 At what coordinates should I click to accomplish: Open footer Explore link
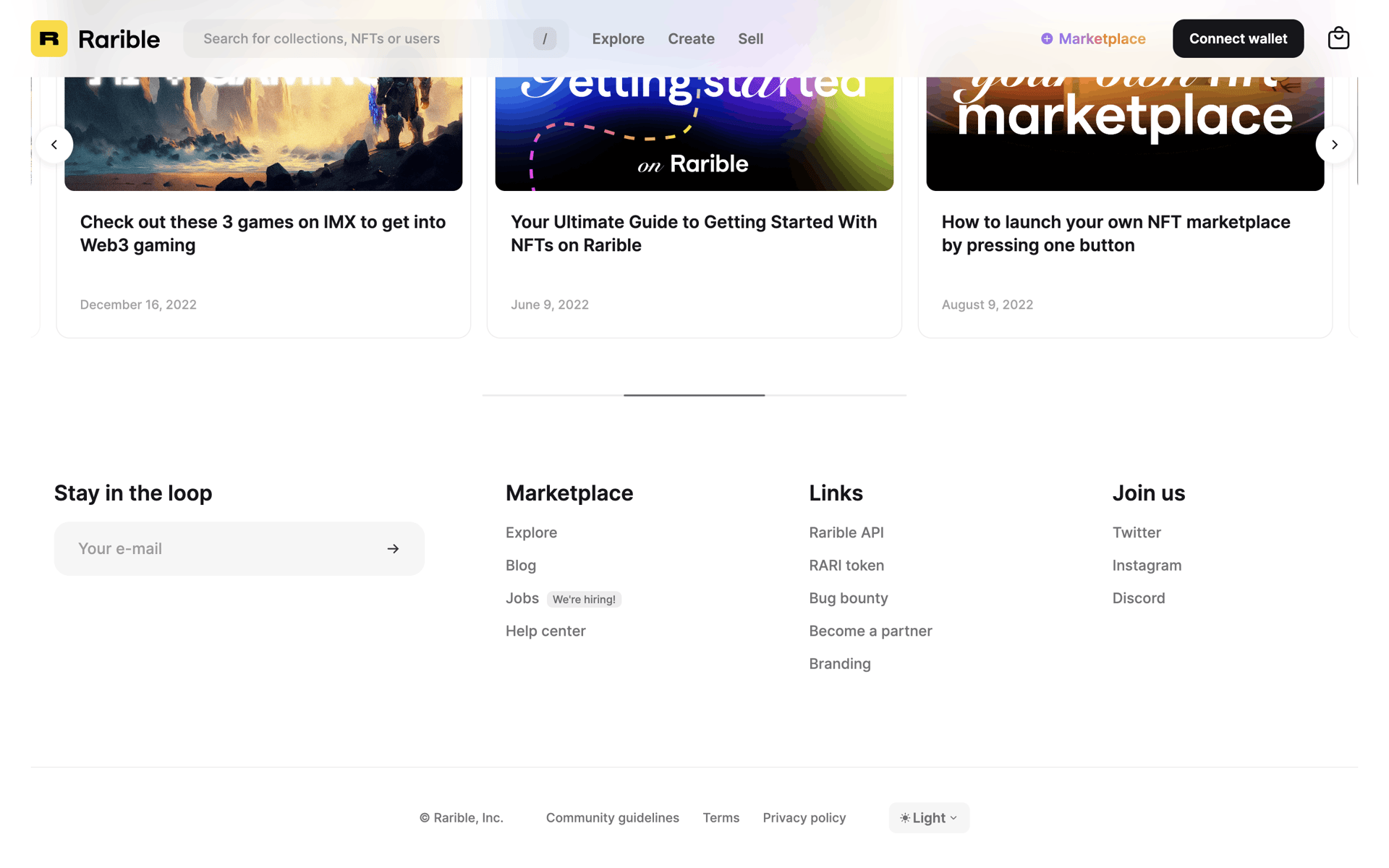tap(531, 532)
